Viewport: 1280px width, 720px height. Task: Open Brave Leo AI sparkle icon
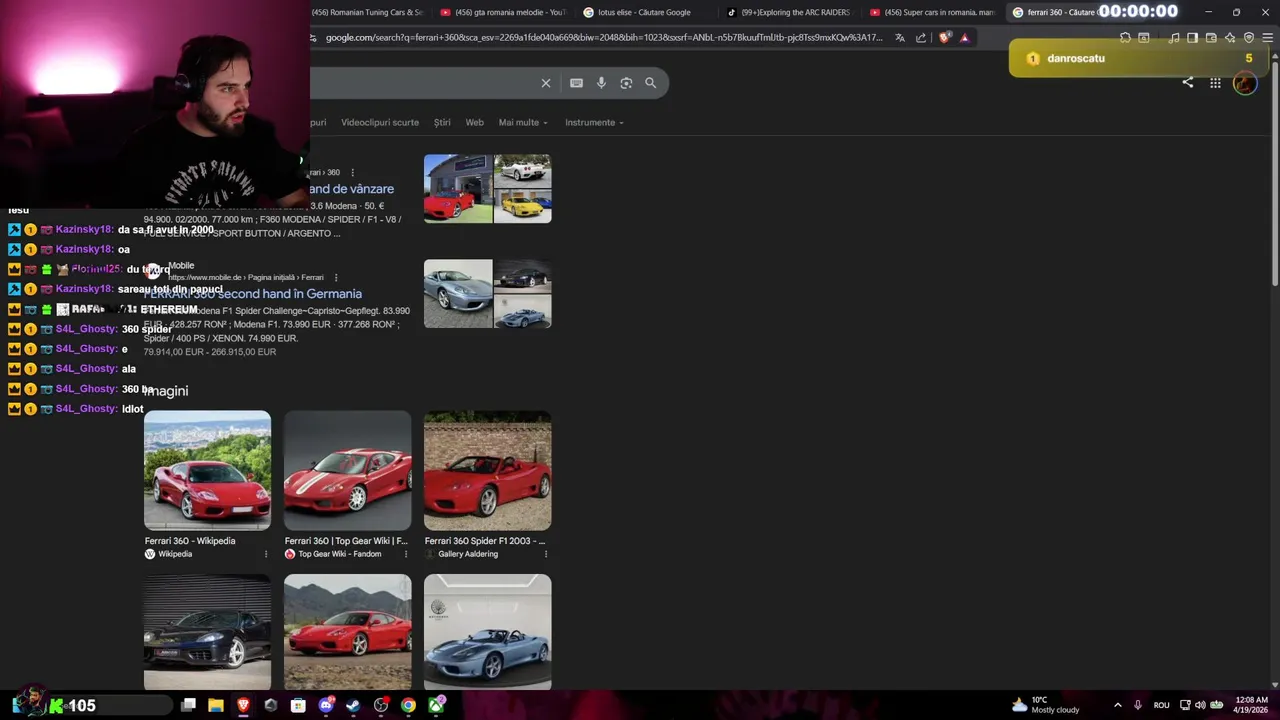[1230, 38]
